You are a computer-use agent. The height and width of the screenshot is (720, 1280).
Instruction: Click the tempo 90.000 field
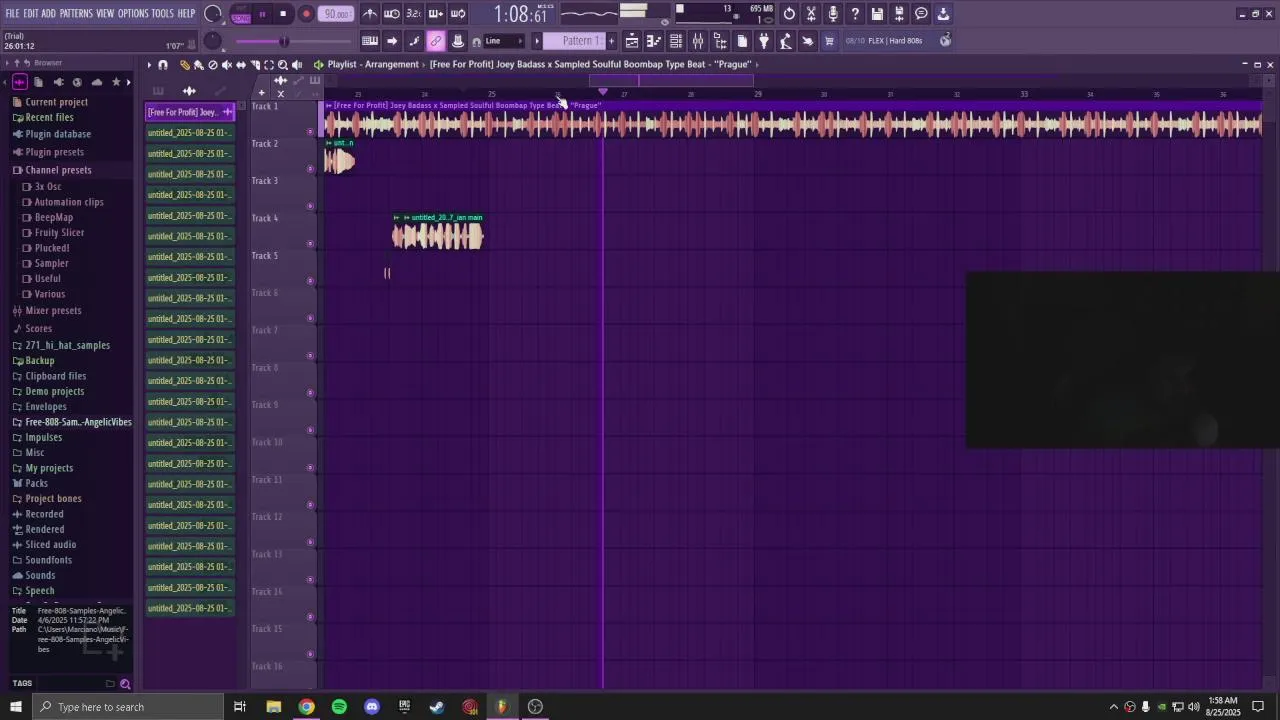tap(336, 14)
